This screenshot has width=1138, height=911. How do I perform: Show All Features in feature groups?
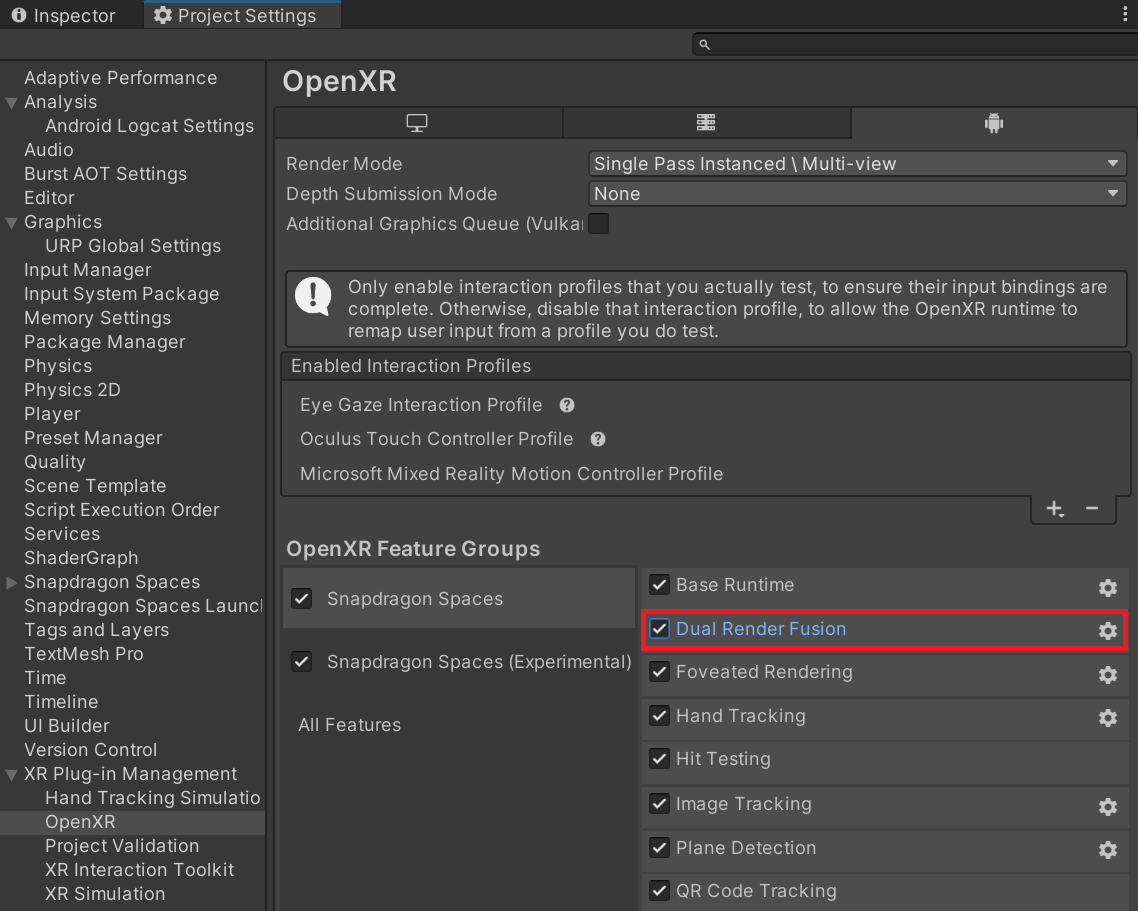coord(350,725)
